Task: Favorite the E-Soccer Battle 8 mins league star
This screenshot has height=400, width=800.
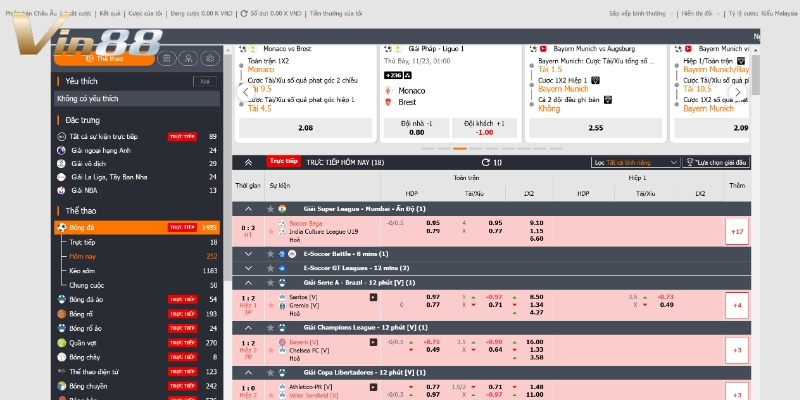Action: tap(270, 254)
